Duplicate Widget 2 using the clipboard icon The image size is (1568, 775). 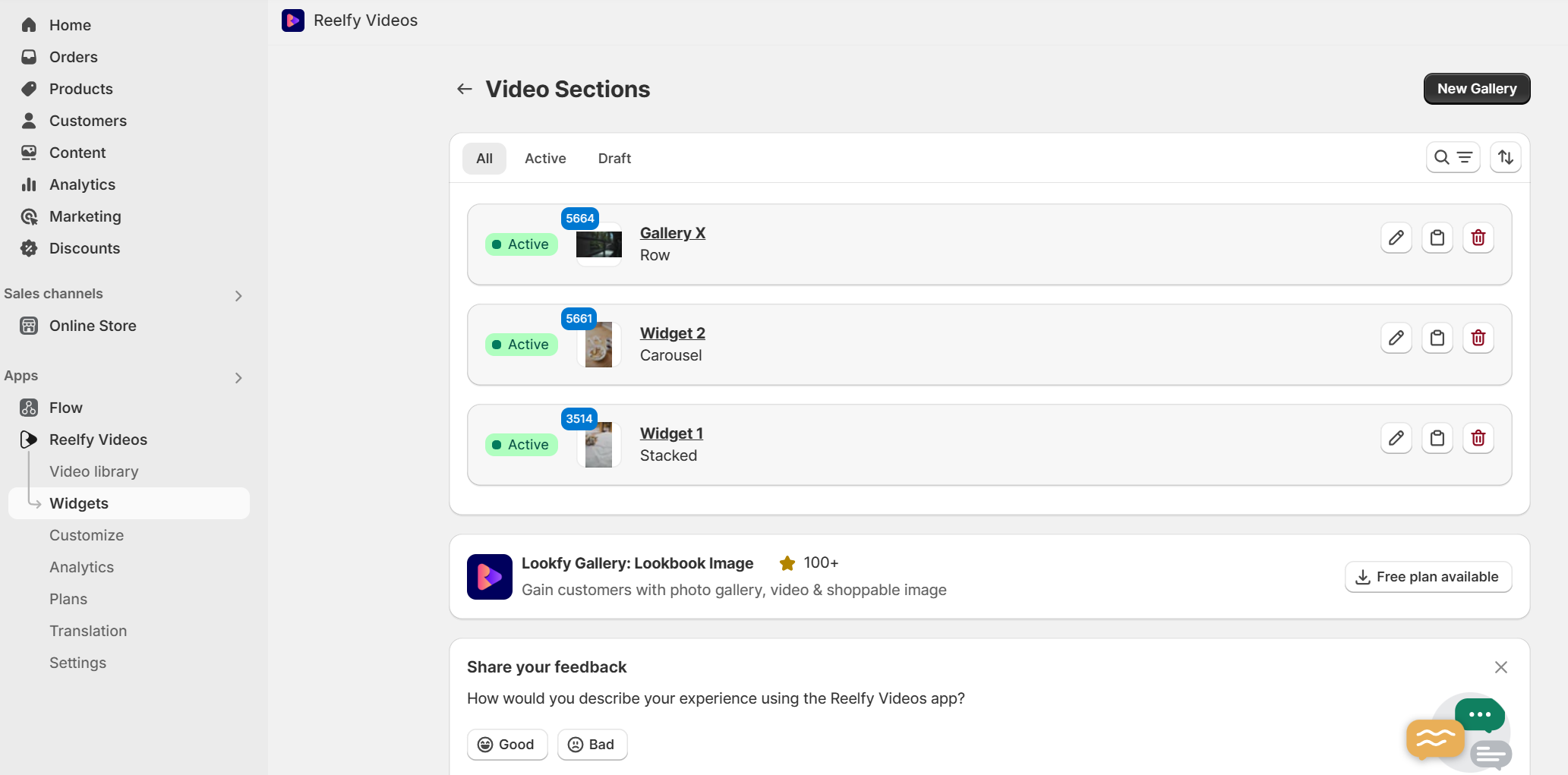[1437, 339]
